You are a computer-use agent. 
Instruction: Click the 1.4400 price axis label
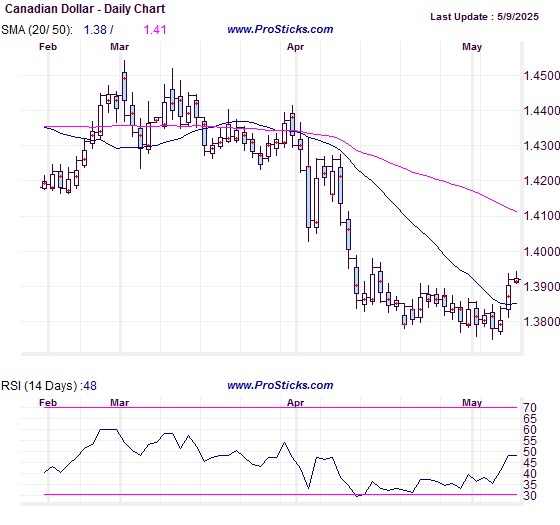[x=541, y=111]
